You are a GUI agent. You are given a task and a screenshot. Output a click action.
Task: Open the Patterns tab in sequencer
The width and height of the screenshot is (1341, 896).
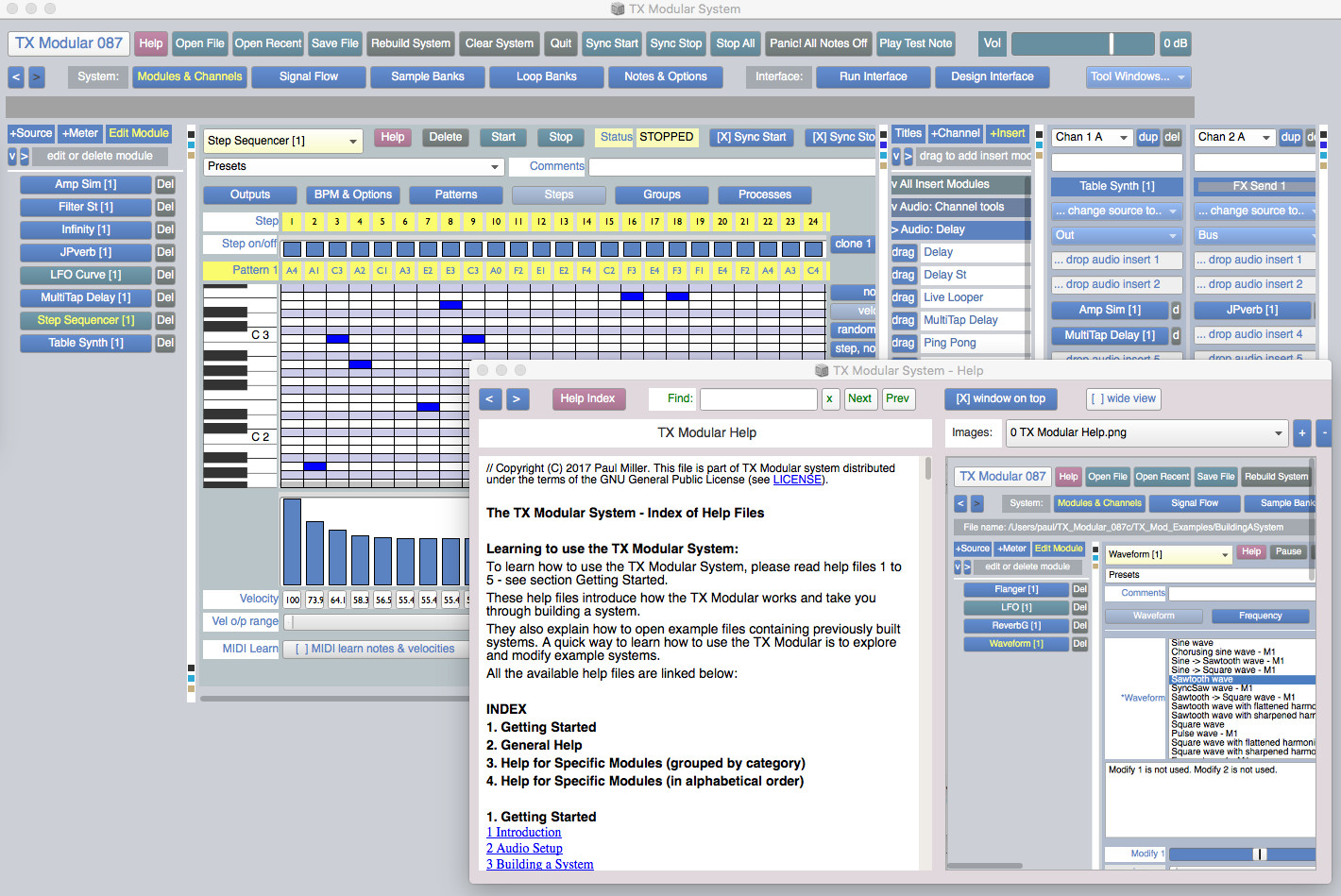click(456, 194)
